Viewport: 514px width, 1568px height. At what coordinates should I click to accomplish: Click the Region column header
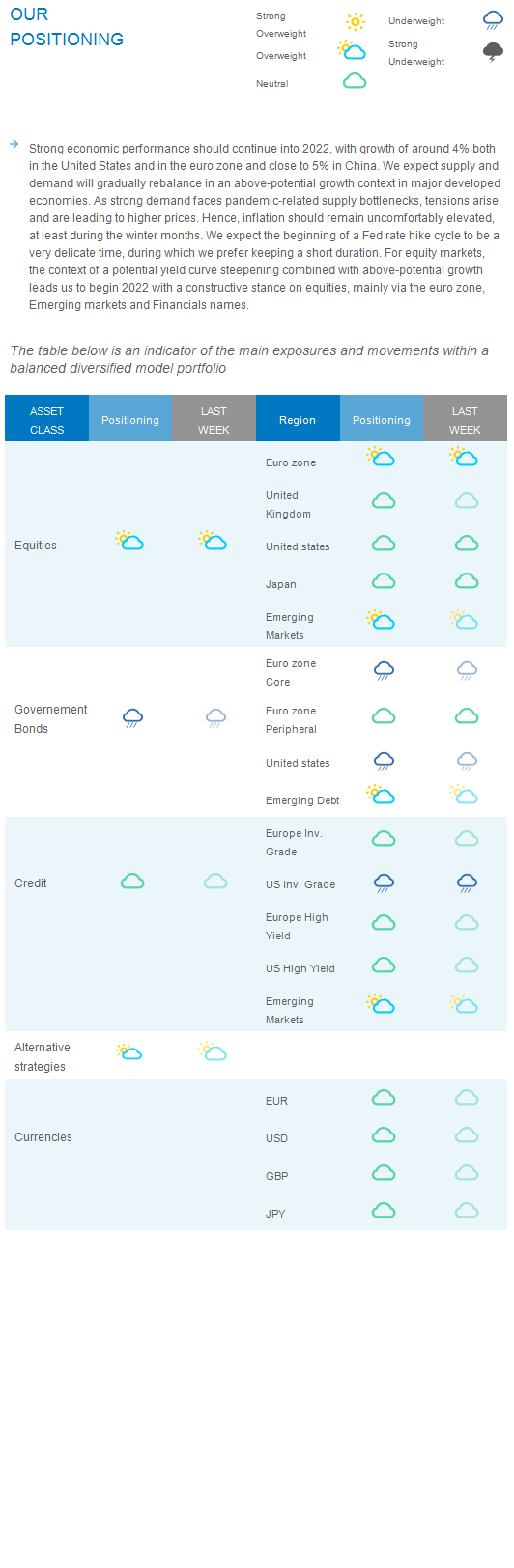click(x=298, y=419)
